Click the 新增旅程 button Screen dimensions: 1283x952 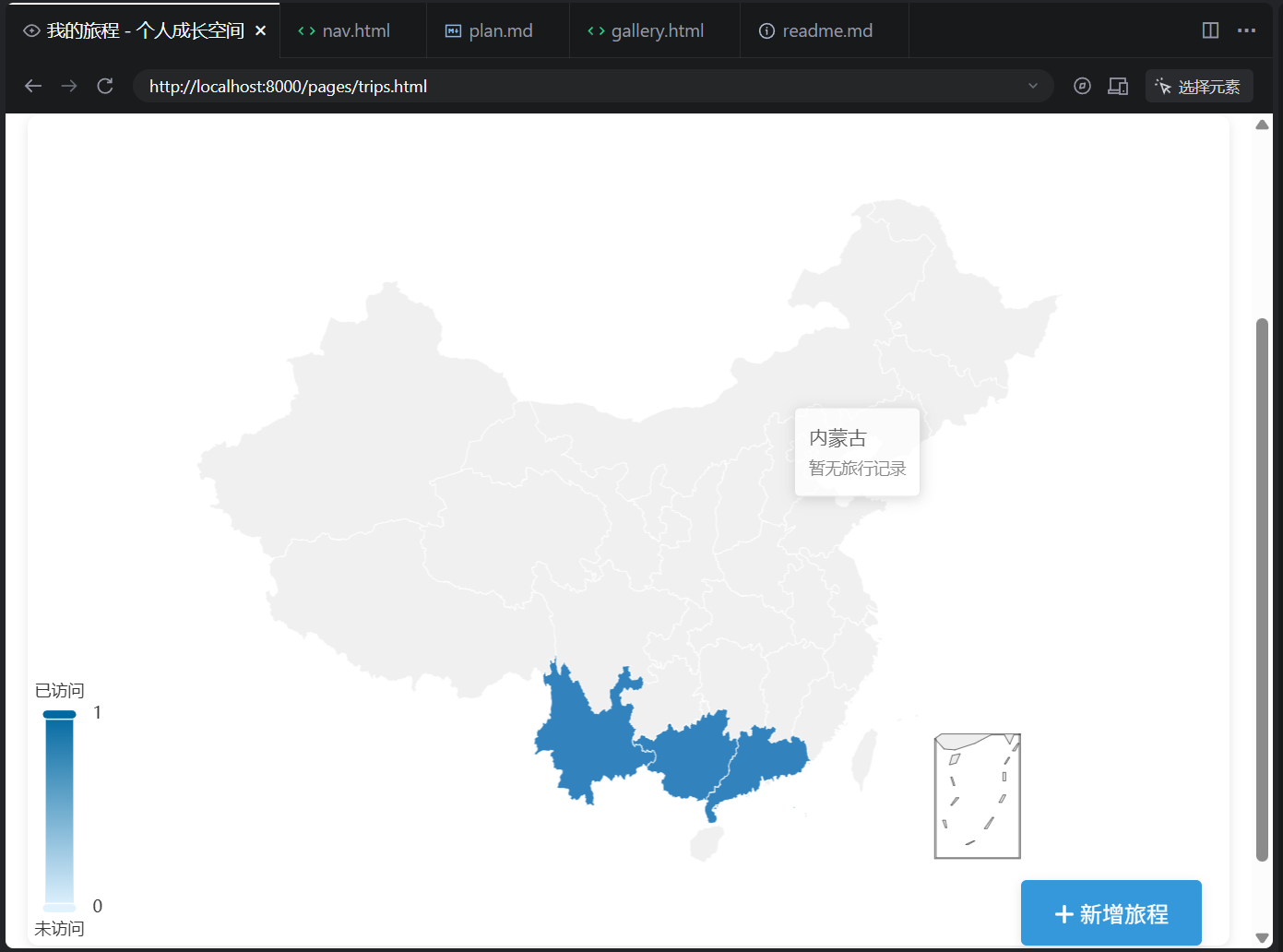tap(1111, 913)
